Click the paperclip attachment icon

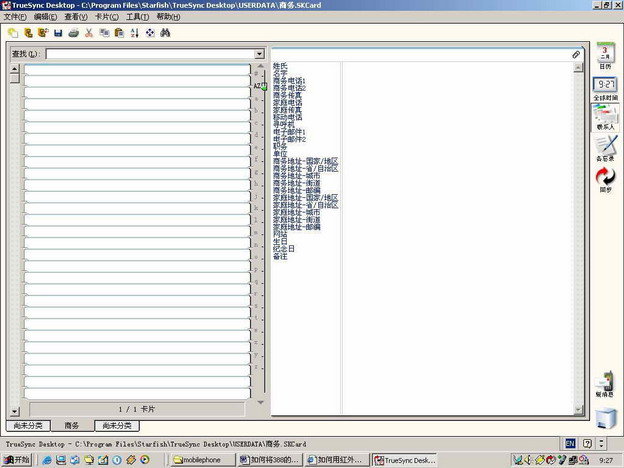click(x=576, y=54)
